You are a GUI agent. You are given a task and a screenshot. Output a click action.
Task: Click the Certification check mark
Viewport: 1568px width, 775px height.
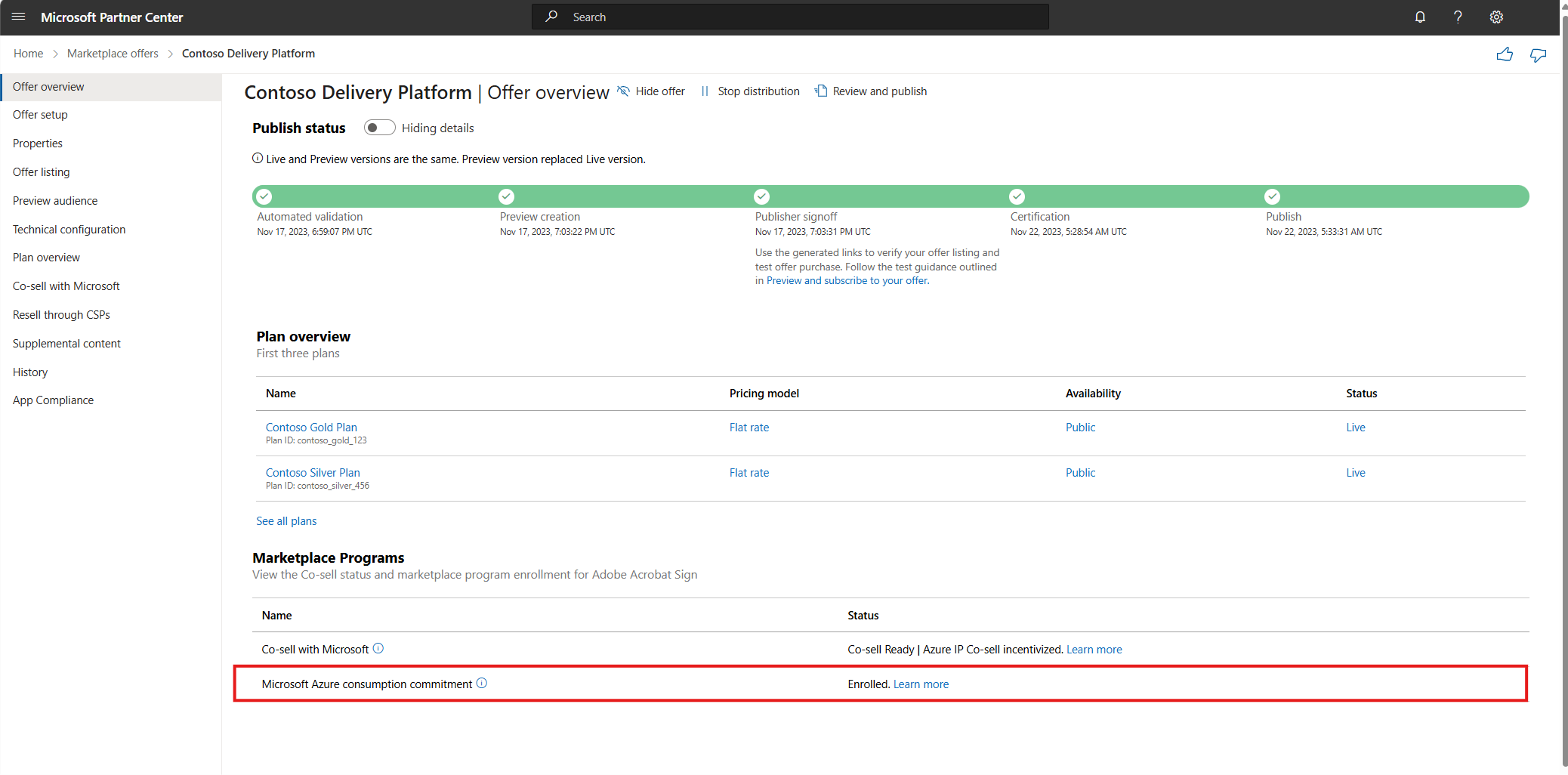pos(1017,196)
